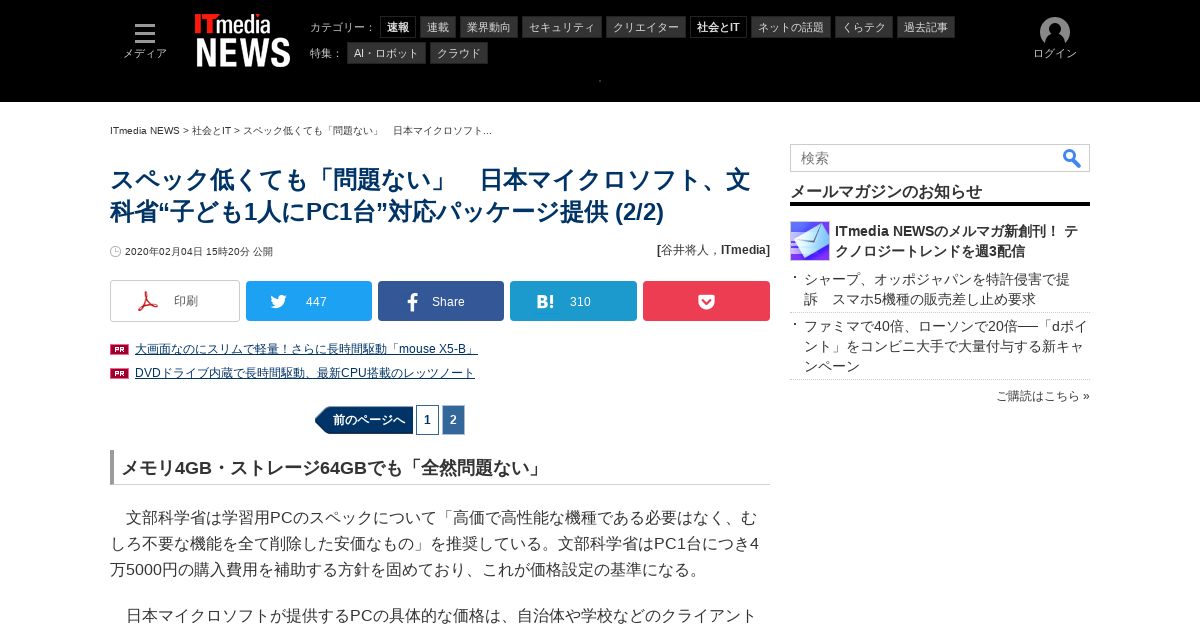Click the search magnifier icon

[x=1071, y=158]
